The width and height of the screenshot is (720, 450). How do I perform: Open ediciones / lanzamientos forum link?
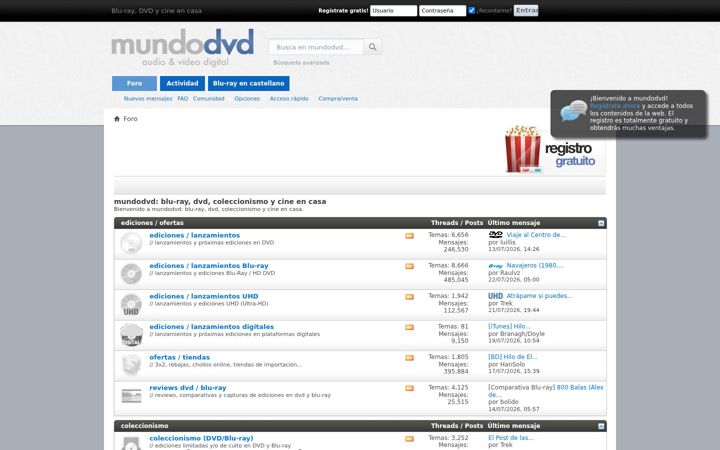tap(195, 235)
